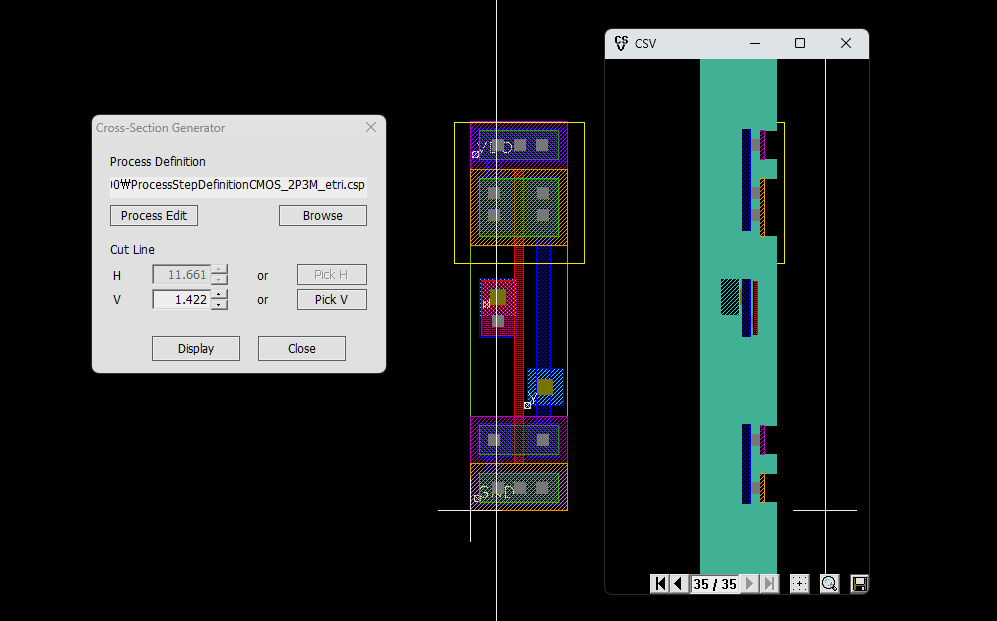Advance to next step in CSV viewer
The image size is (997, 621).
(750, 583)
